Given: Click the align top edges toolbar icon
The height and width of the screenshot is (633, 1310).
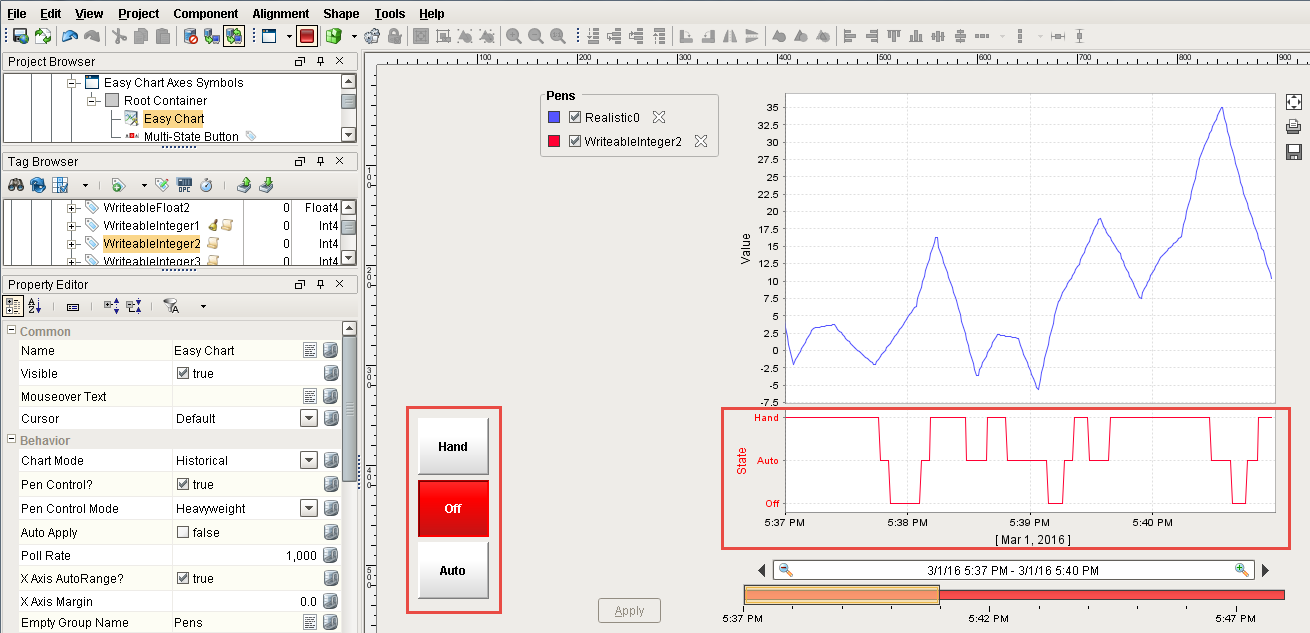Looking at the screenshot, I should pos(895,36).
